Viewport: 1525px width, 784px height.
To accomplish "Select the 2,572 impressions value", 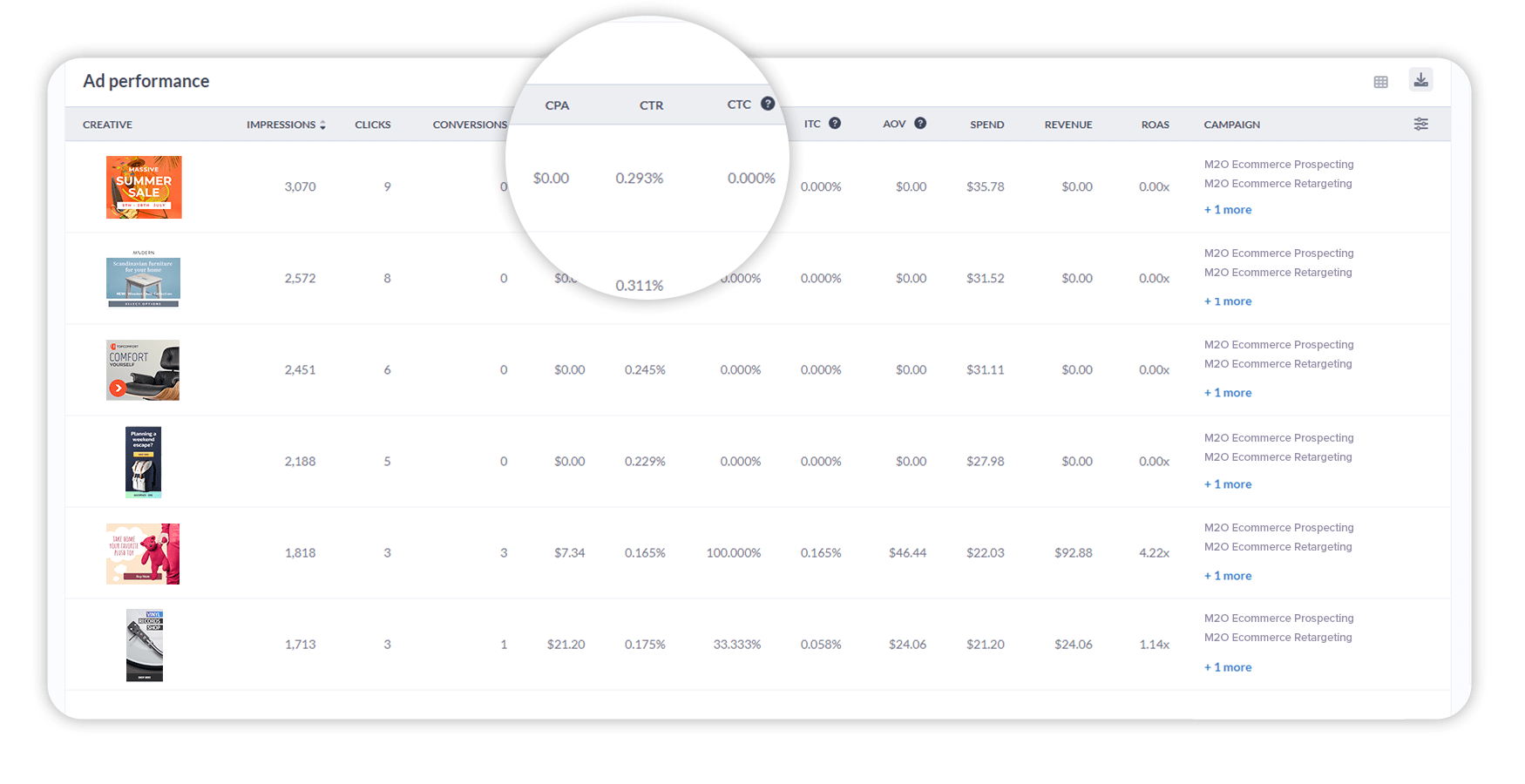I will point(300,278).
